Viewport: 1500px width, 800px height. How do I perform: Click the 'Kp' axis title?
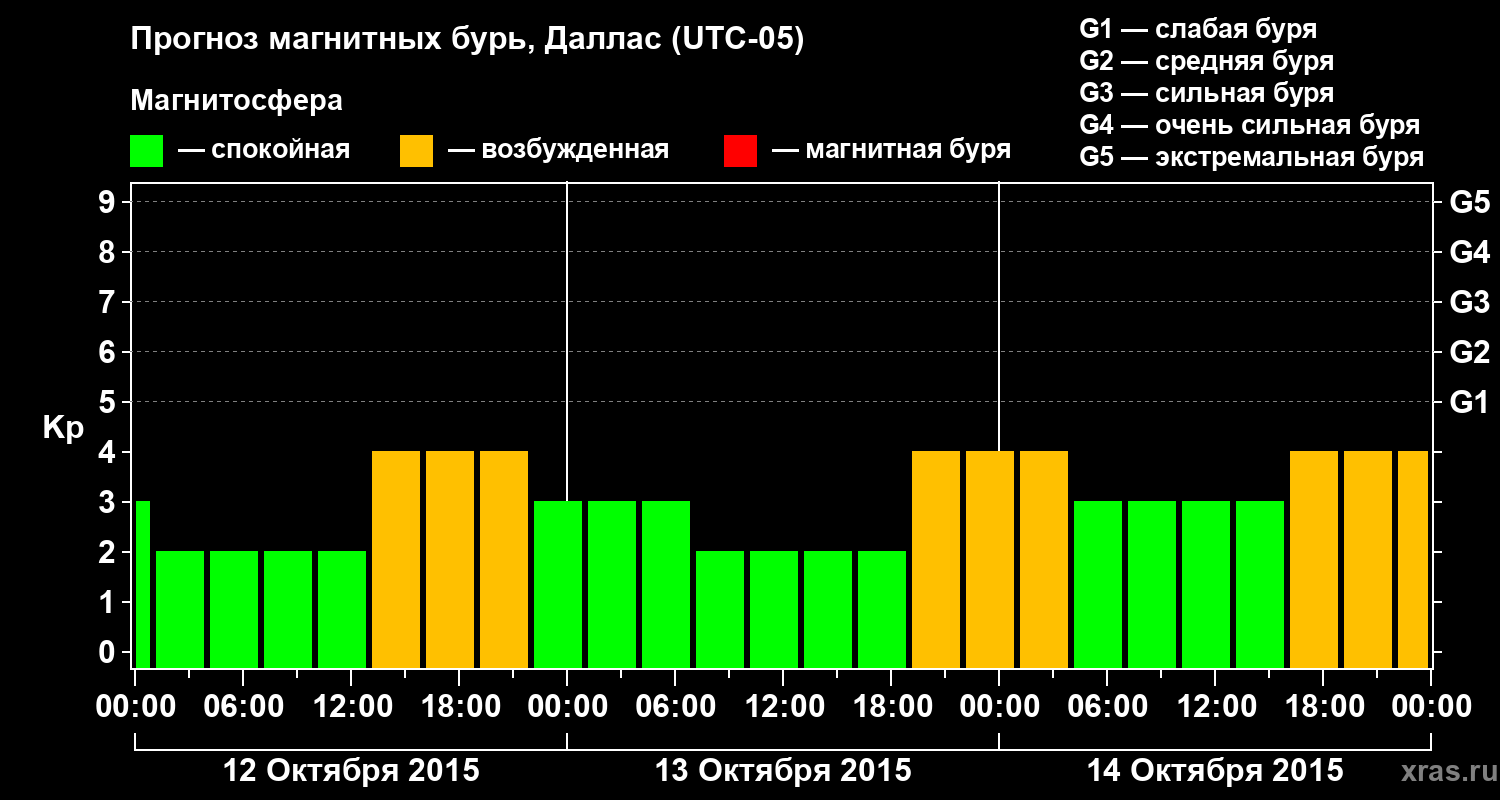click(63, 428)
